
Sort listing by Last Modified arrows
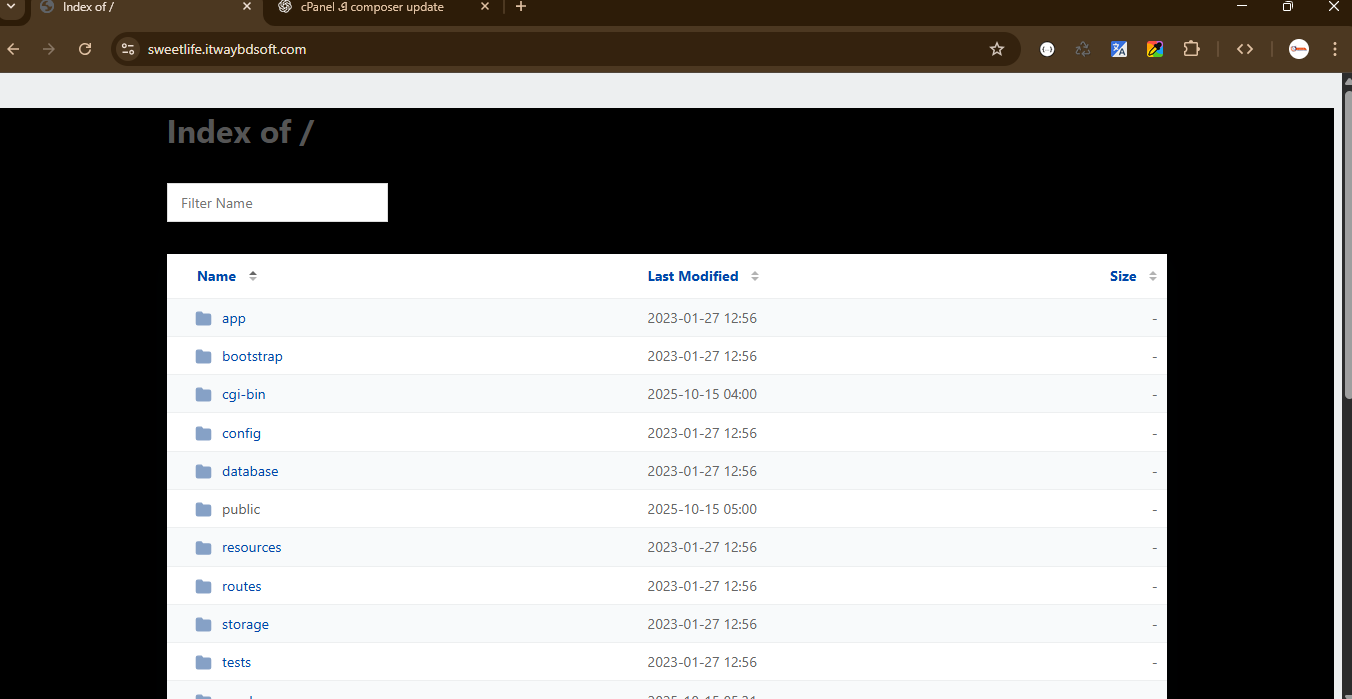pos(755,276)
